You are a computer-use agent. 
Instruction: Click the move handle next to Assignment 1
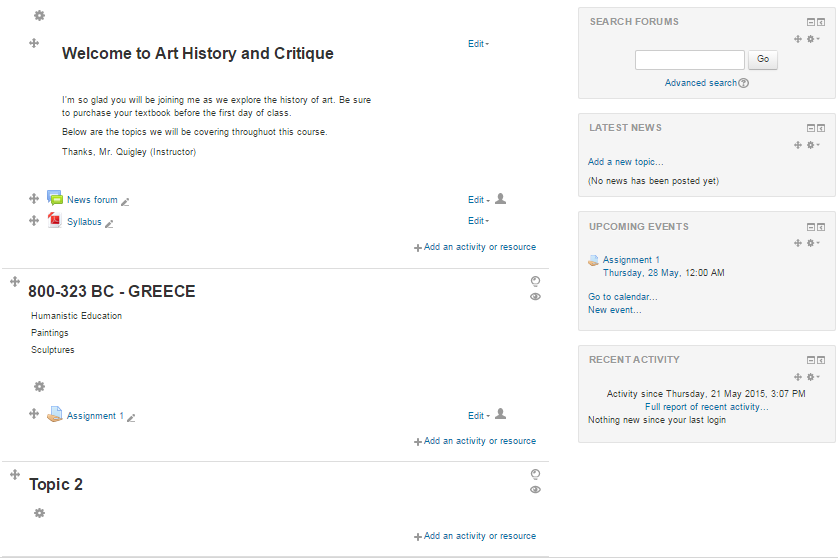(x=34, y=414)
